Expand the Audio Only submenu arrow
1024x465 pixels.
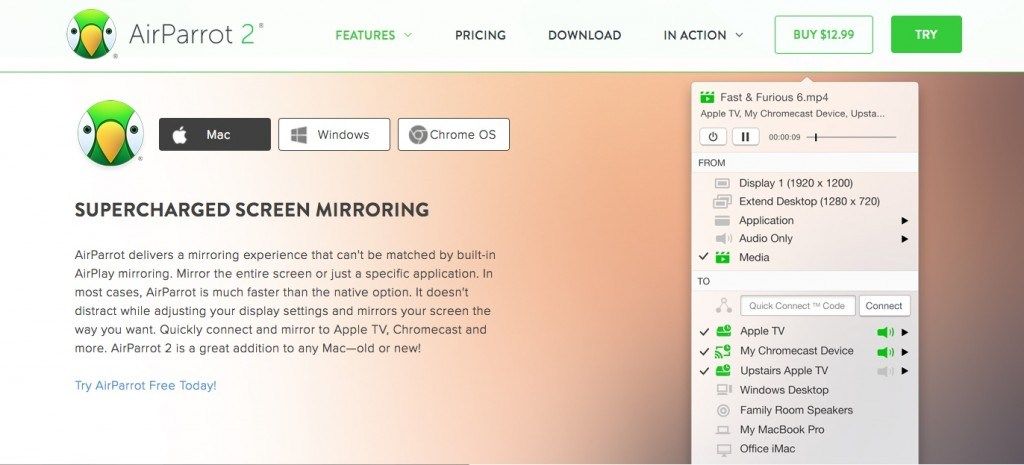pyautogui.click(x=905, y=239)
